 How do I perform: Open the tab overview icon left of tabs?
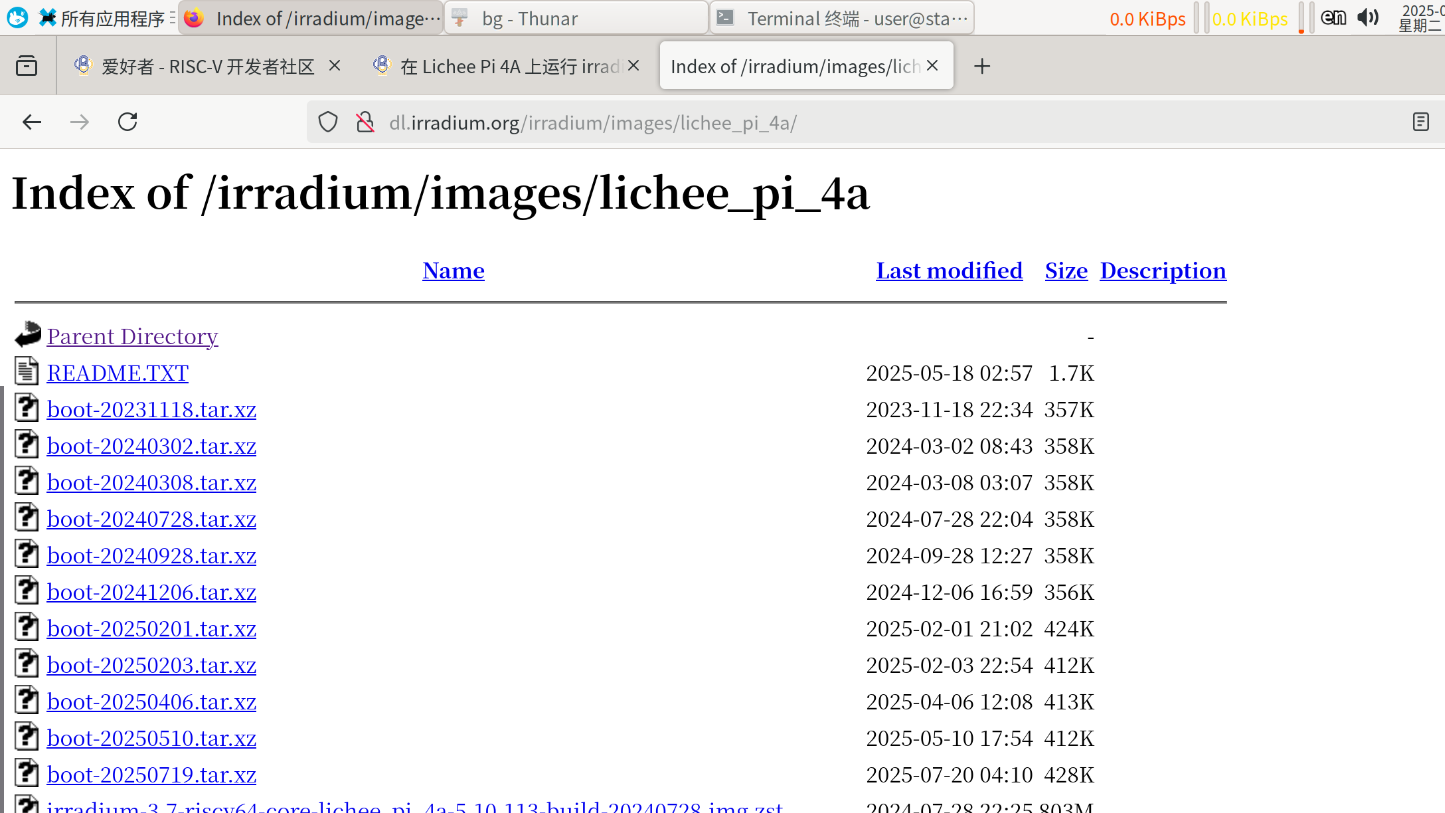coord(27,66)
